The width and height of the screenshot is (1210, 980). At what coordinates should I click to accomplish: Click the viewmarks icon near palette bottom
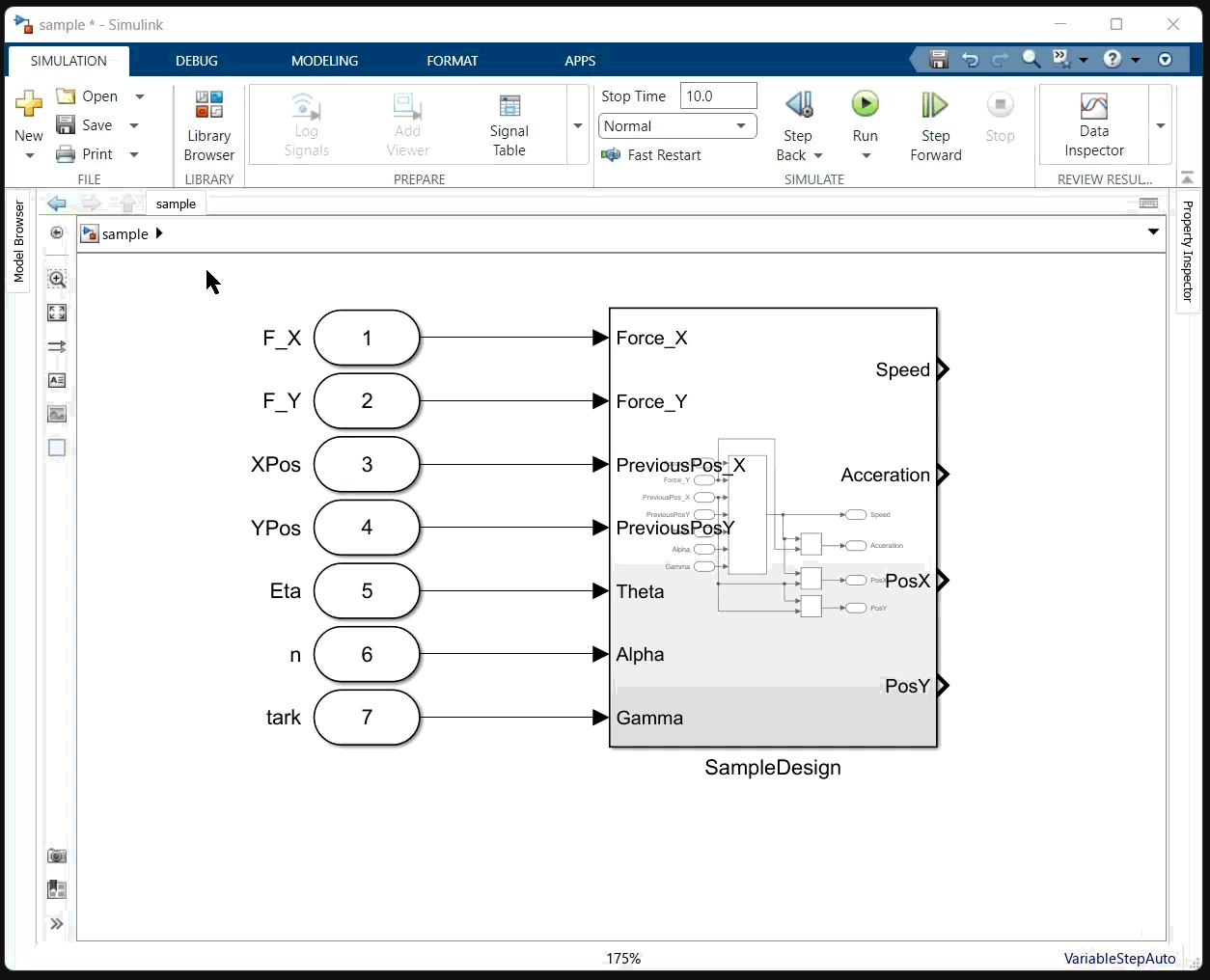57,889
